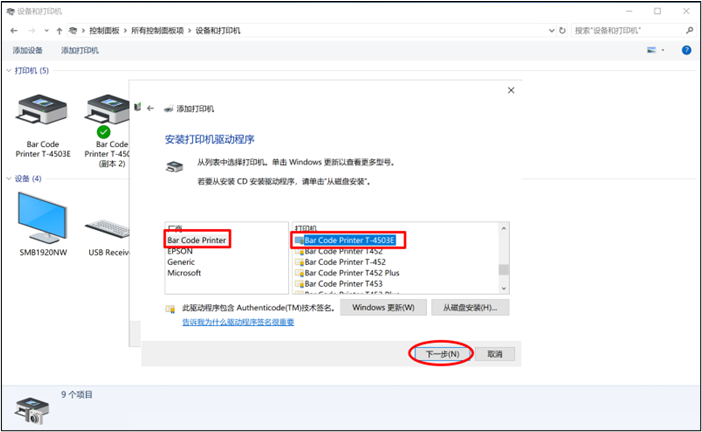This screenshot has height=432, width=702.
Task: Open view options dropdown arrow
Action: click(663, 50)
